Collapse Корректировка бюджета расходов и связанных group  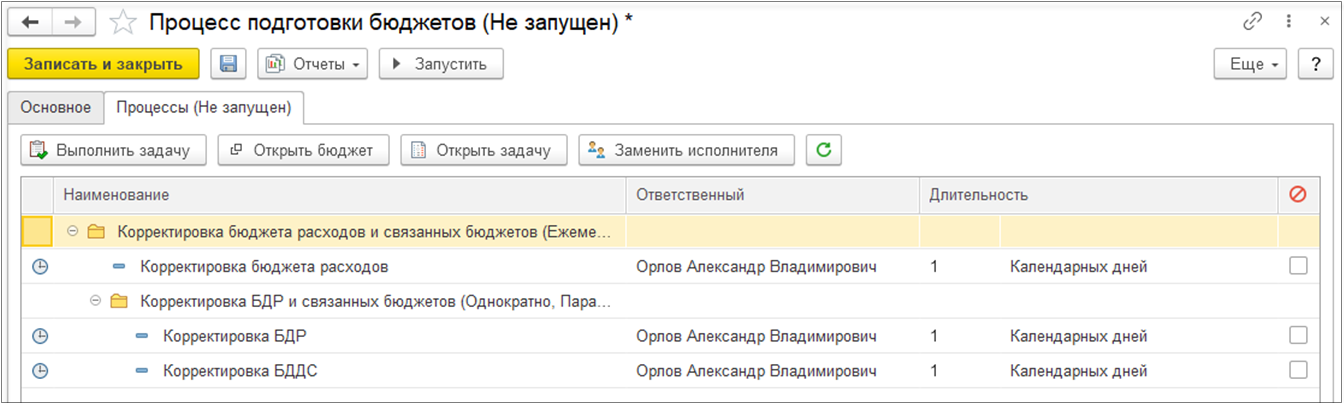point(73,232)
